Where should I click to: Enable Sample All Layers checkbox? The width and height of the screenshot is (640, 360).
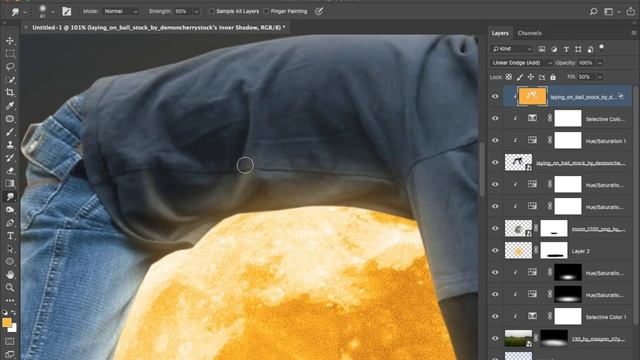(212, 11)
